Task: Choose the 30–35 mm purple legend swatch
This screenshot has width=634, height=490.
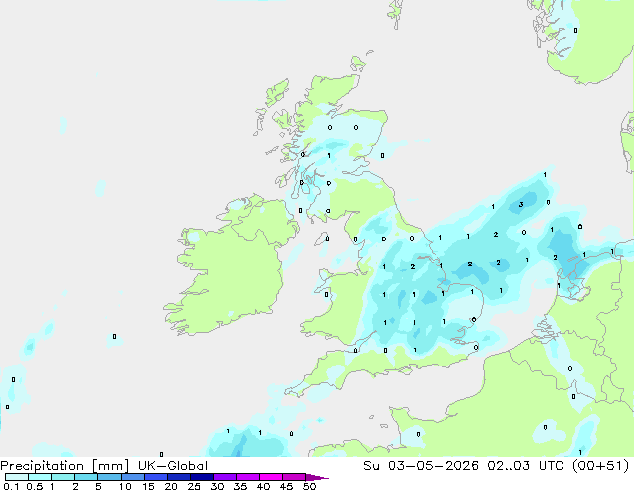Action: pyautogui.click(x=225, y=477)
